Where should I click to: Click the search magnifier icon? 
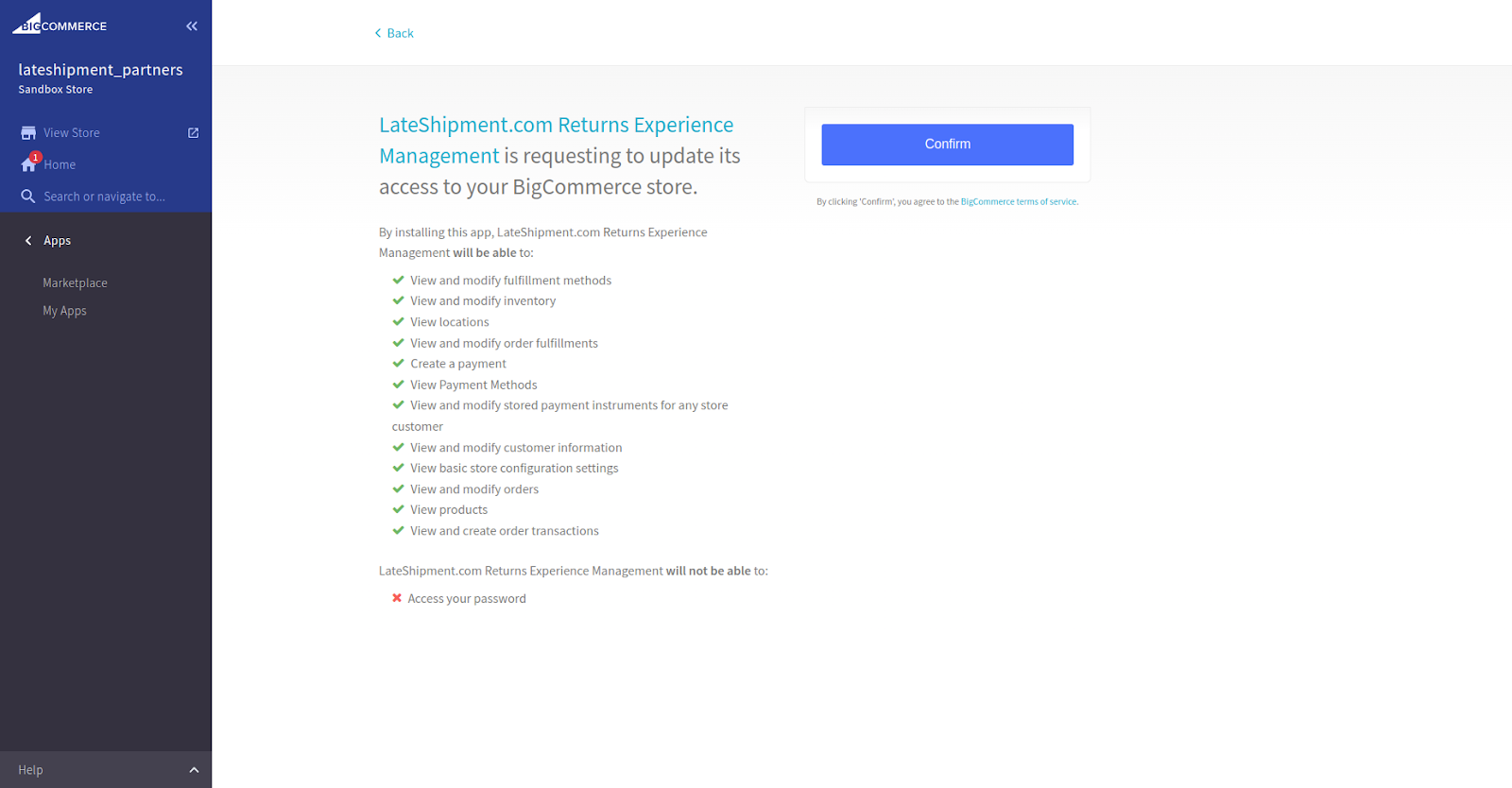tap(28, 197)
